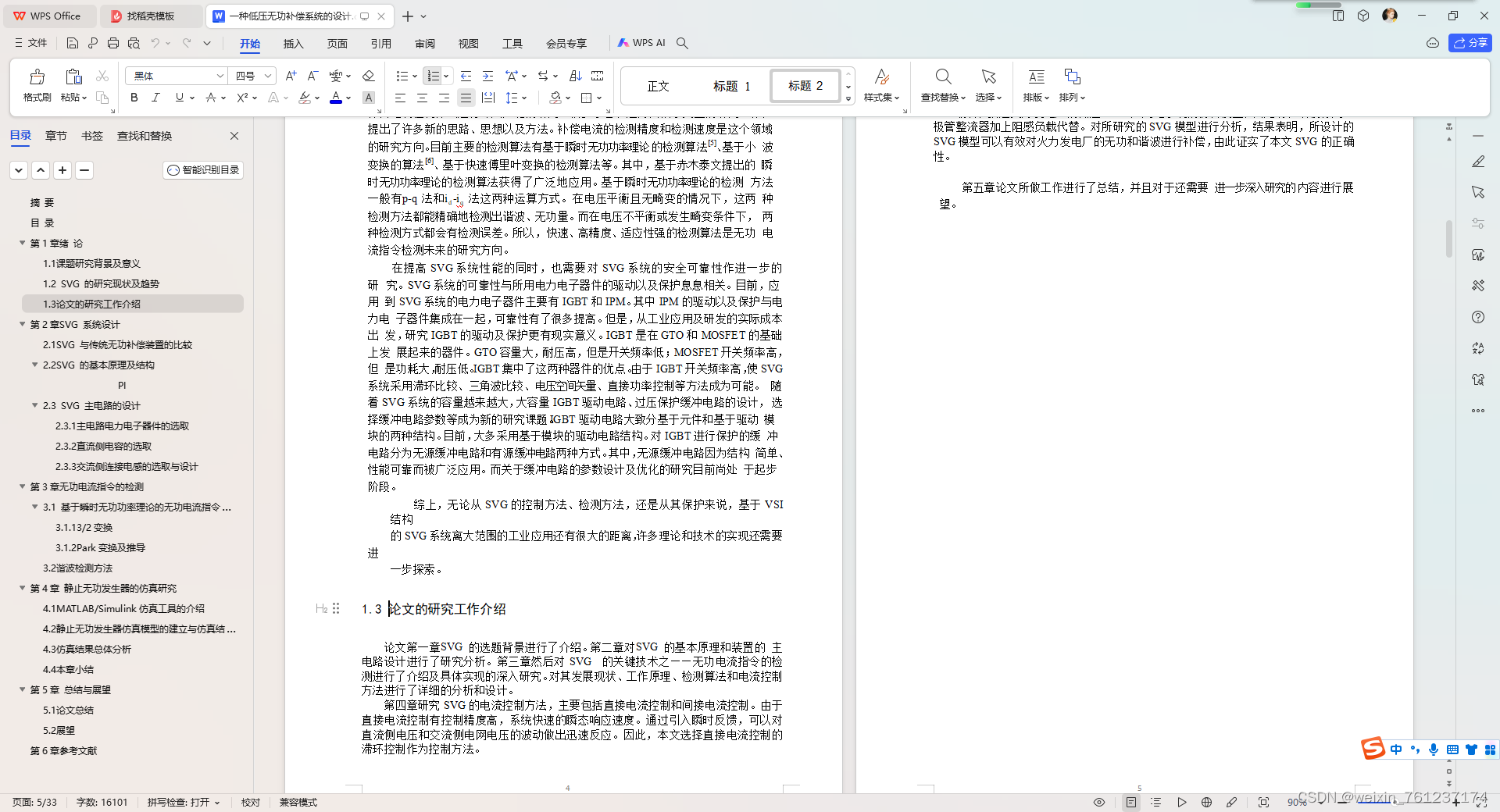This screenshot has width=1500, height=812.
Task: Toggle Underline formatting
Action: [180, 98]
